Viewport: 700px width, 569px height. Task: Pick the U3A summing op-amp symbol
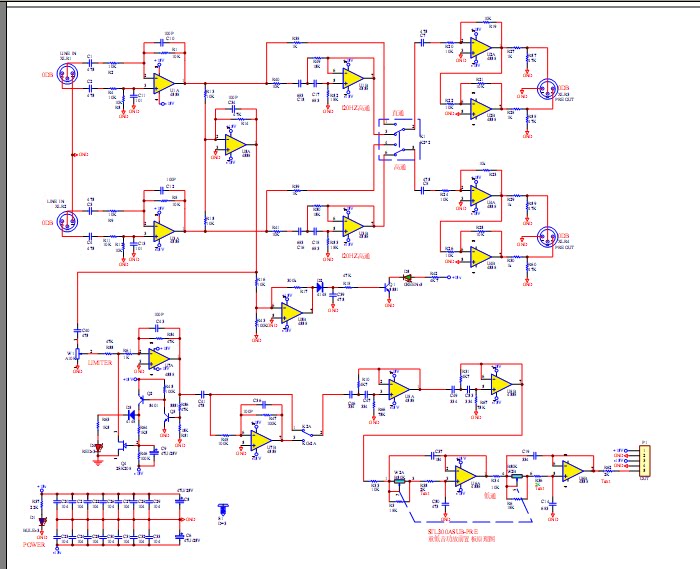tap(235, 145)
